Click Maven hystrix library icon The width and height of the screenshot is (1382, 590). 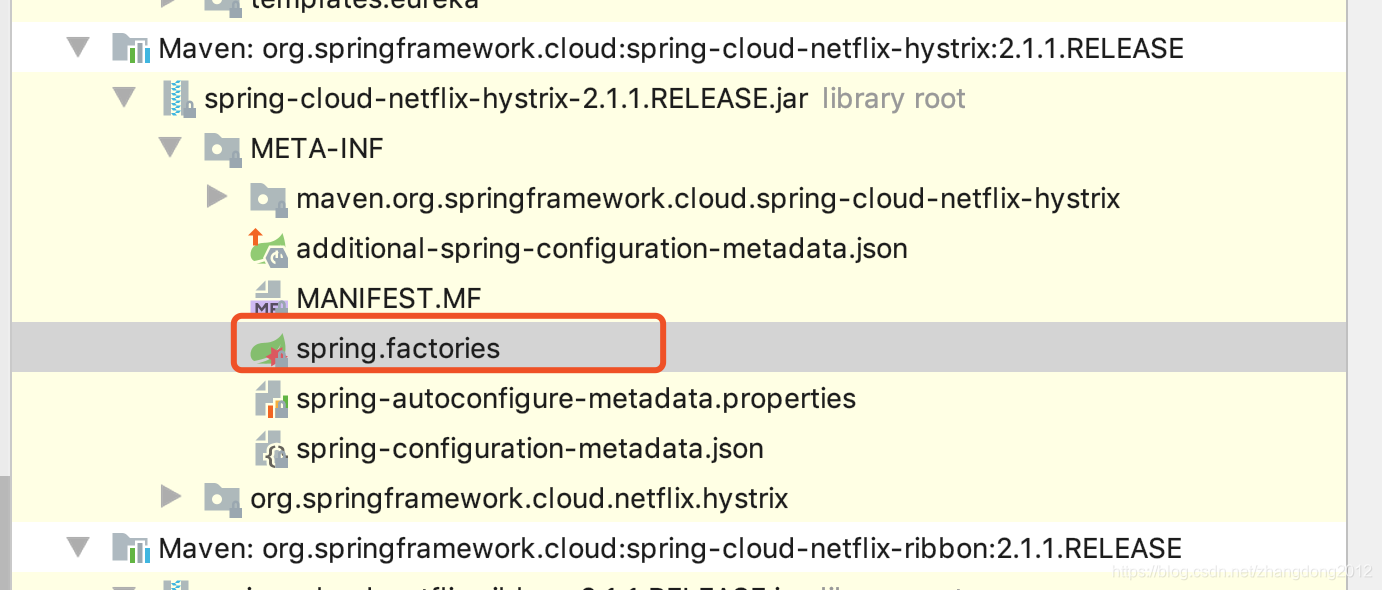(x=131, y=48)
